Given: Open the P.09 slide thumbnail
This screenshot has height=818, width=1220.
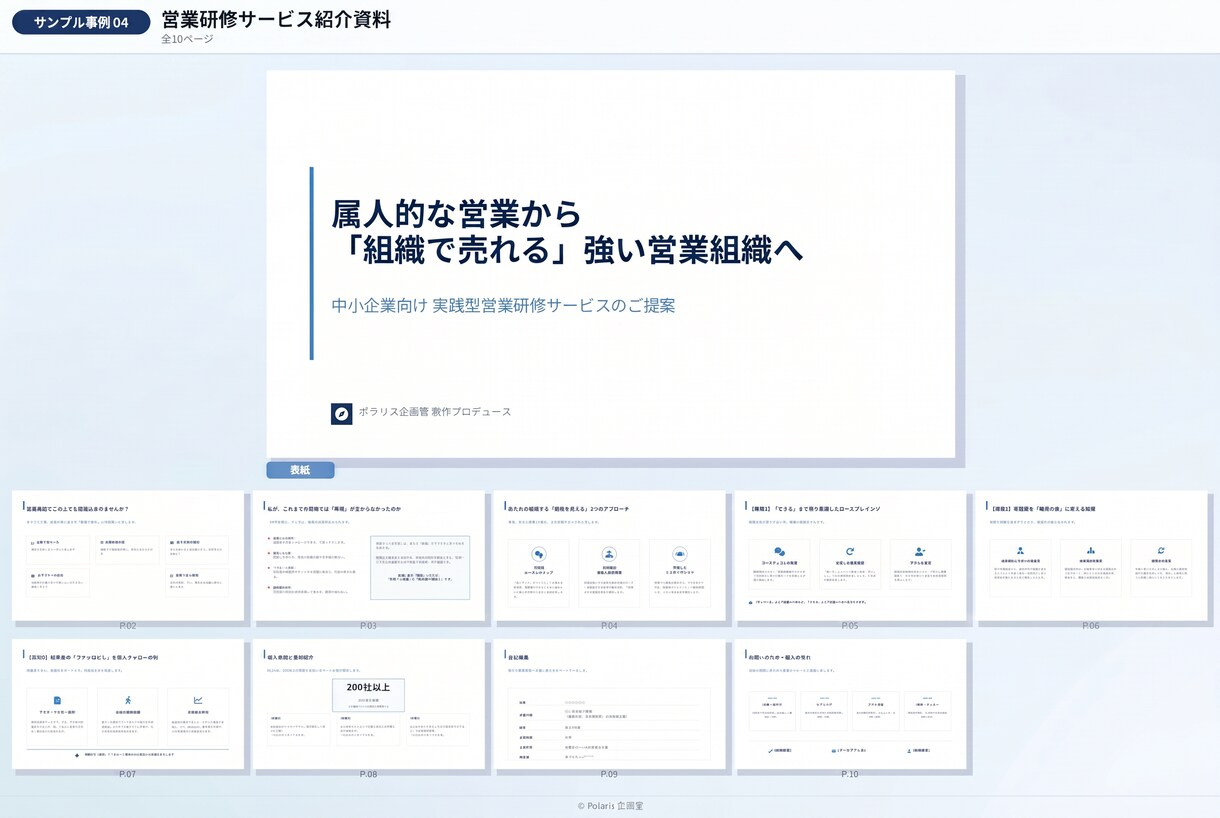Looking at the screenshot, I should pos(609,704).
